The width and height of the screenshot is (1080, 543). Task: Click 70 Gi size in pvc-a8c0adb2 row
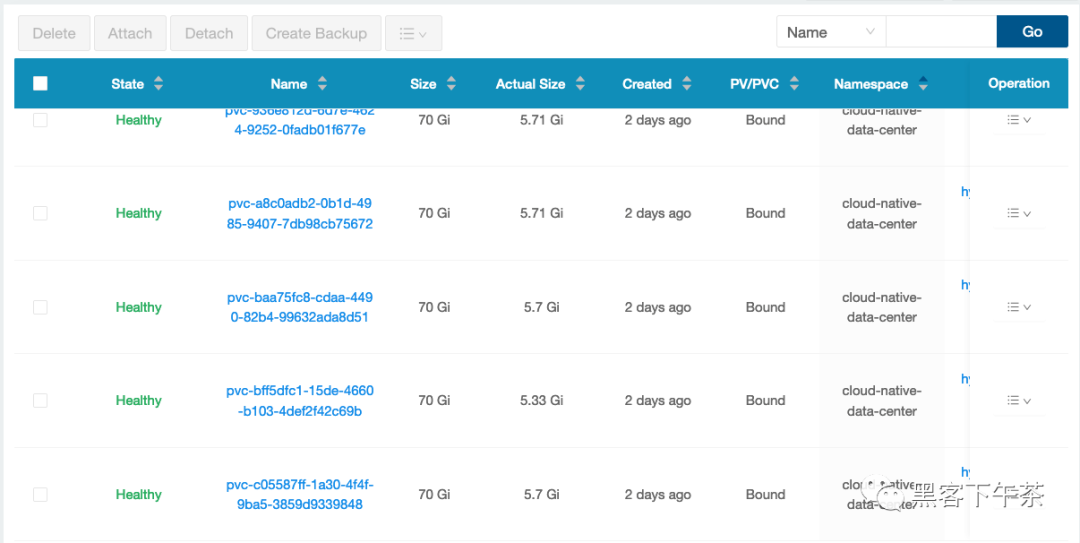point(434,214)
